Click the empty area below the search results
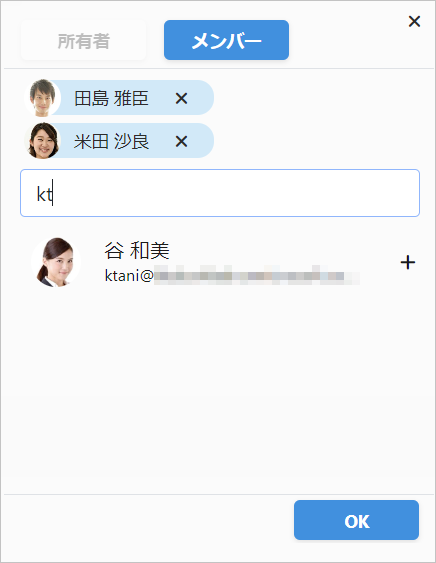Screen dimensions: 436x563 [x=218, y=391]
